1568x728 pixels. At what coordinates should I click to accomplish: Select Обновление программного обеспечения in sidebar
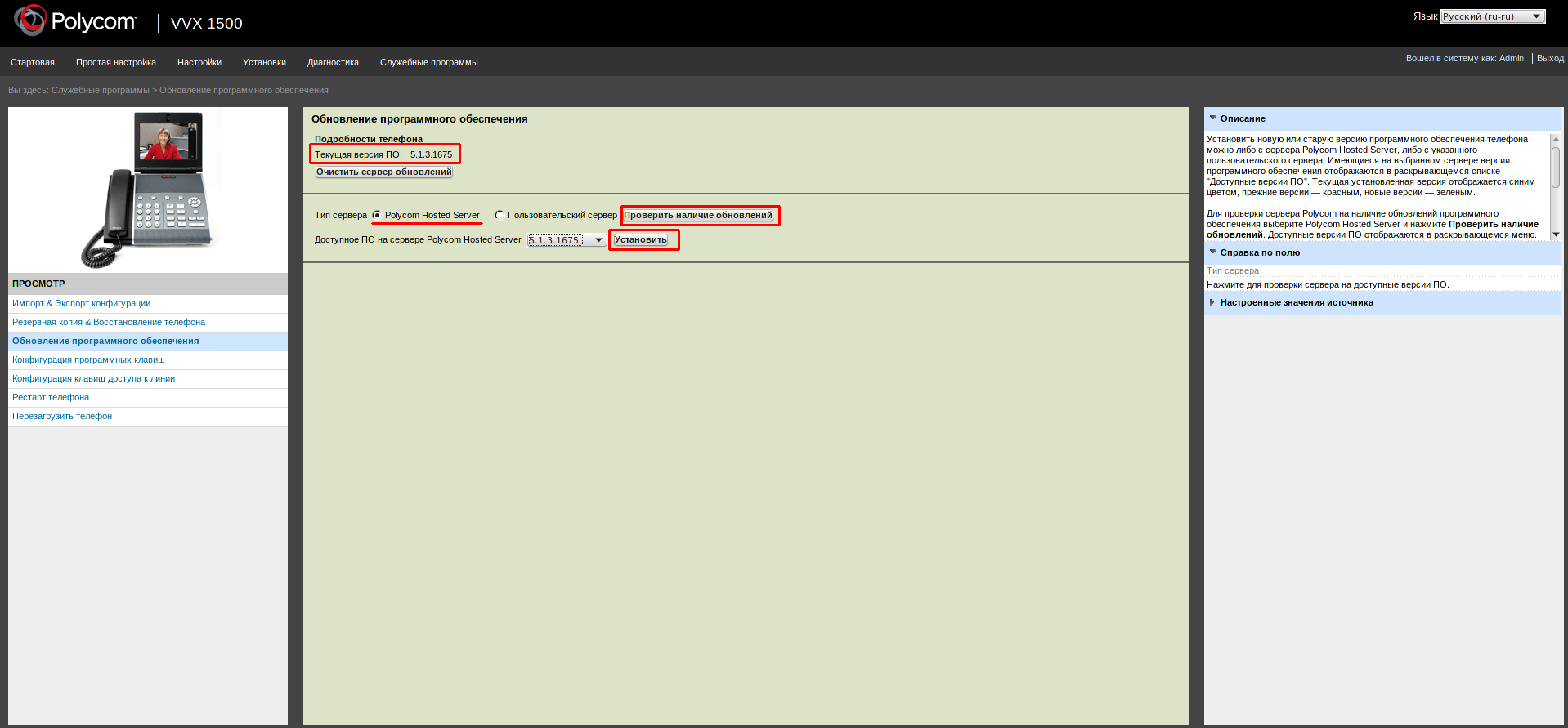(105, 341)
